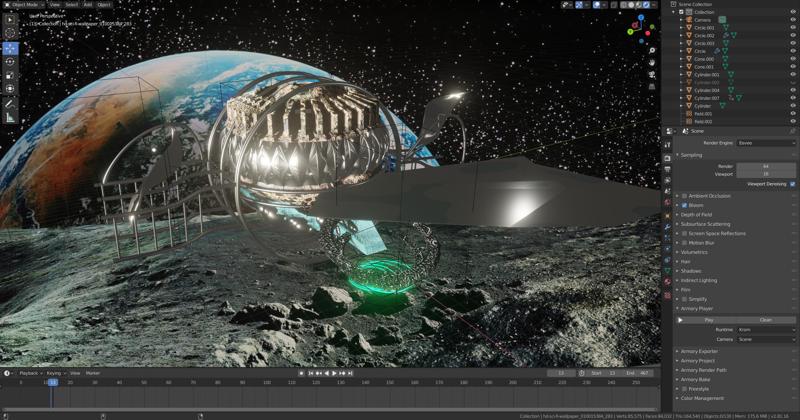Open the Render Engine dropdown
800x420 pixels.
pos(766,143)
